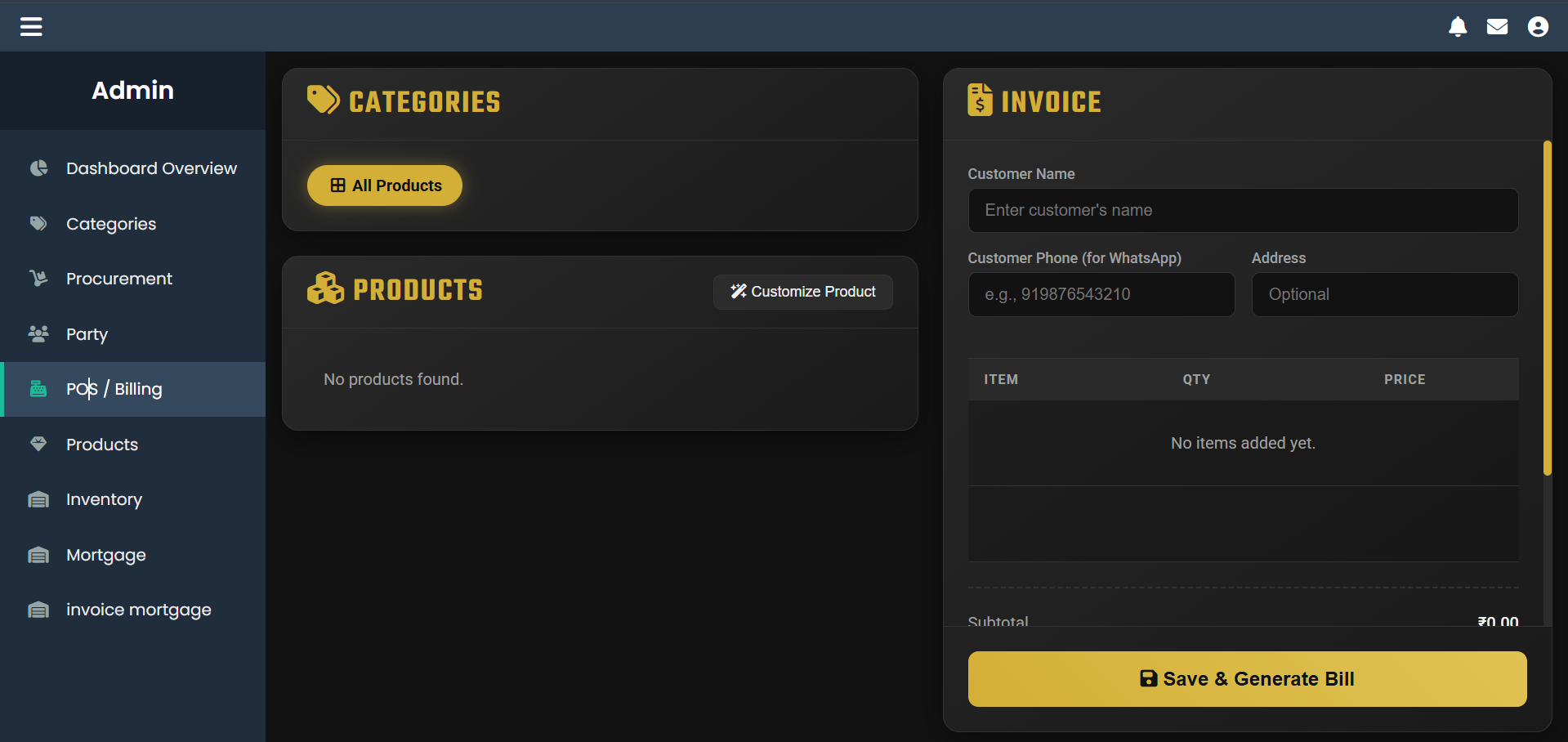Go to invoice mortgage page
Image resolution: width=1568 pixels, height=742 pixels.
138,610
